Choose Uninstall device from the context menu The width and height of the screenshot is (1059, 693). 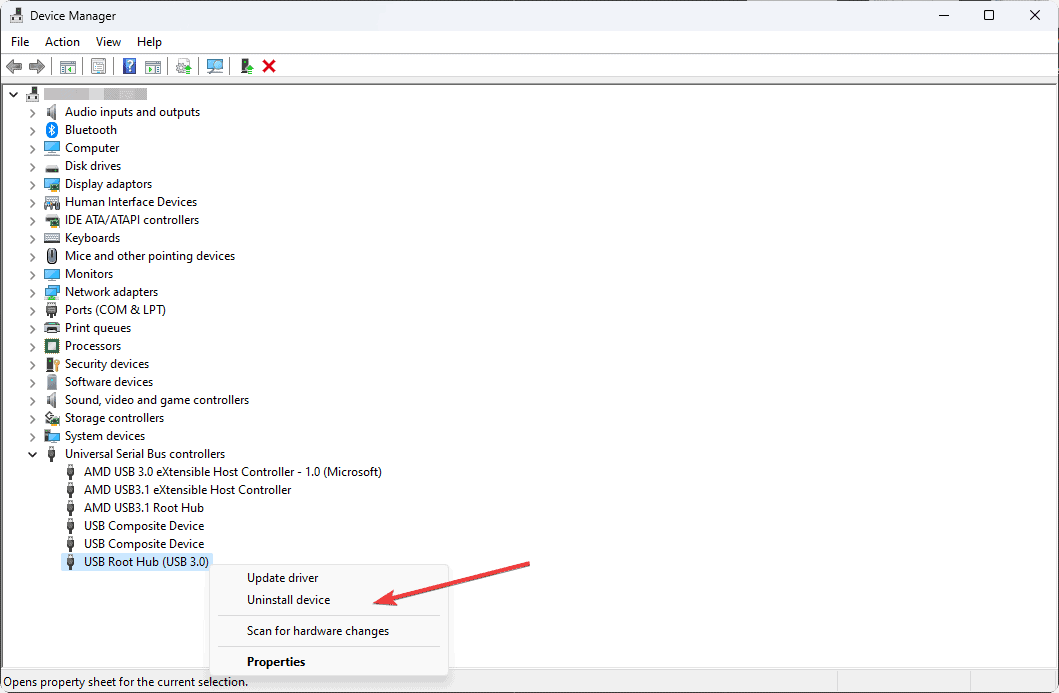288,600
